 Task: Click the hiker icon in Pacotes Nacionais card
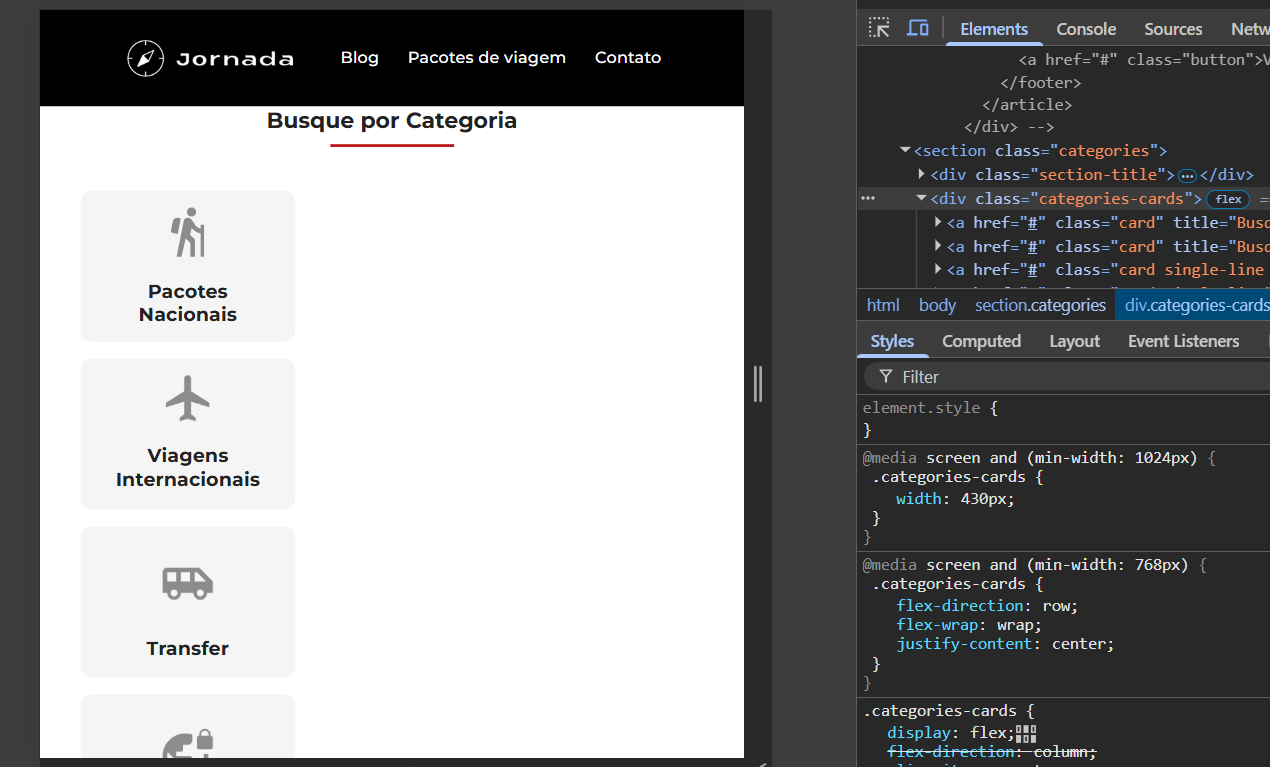coord(188,232)
